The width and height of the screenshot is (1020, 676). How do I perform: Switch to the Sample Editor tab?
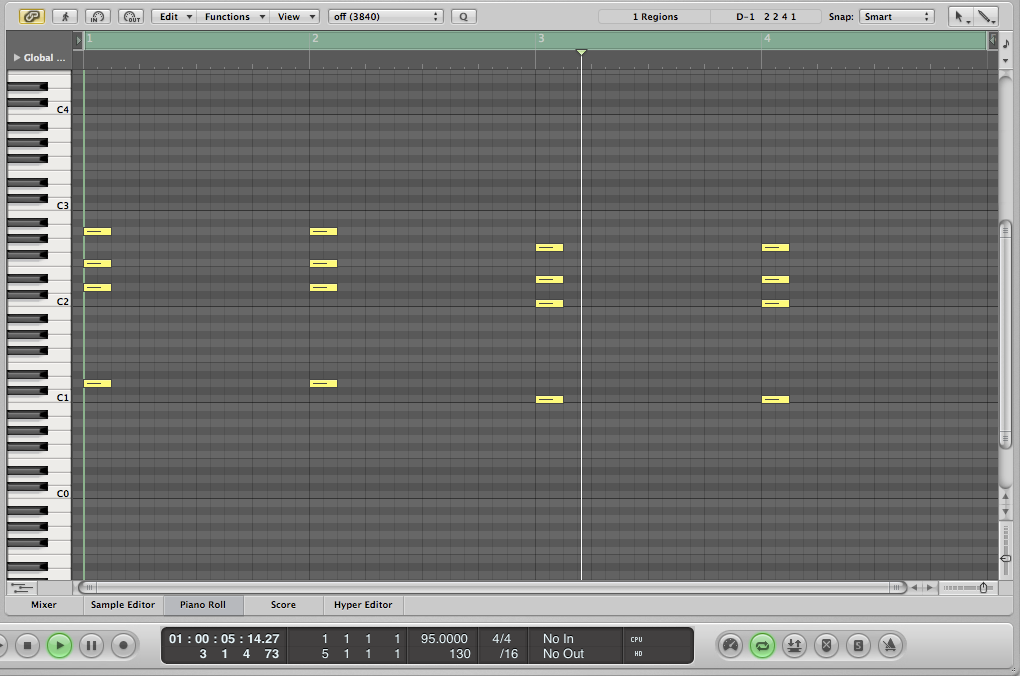click(123, 605)
